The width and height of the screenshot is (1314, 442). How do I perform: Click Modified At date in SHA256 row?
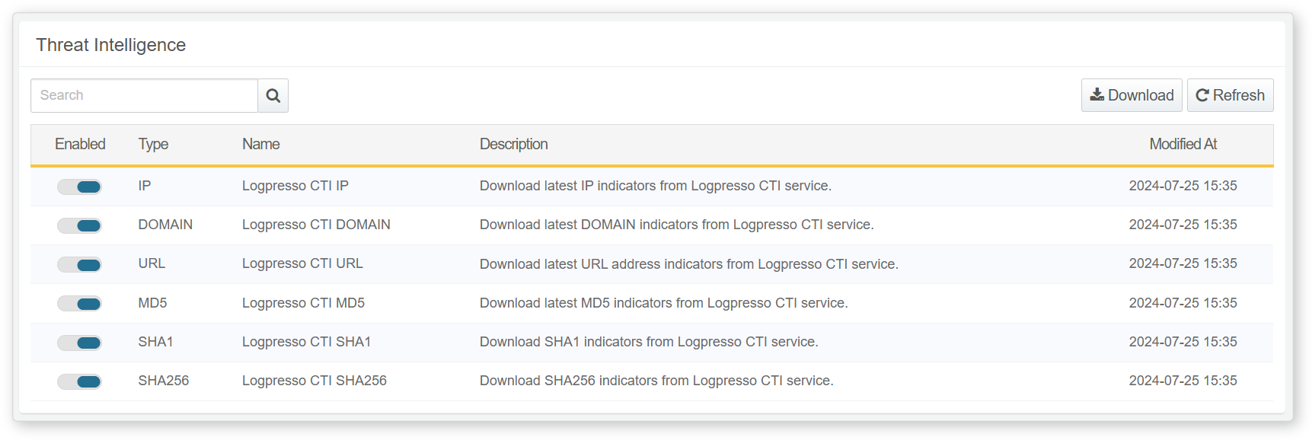(1183, 381)
